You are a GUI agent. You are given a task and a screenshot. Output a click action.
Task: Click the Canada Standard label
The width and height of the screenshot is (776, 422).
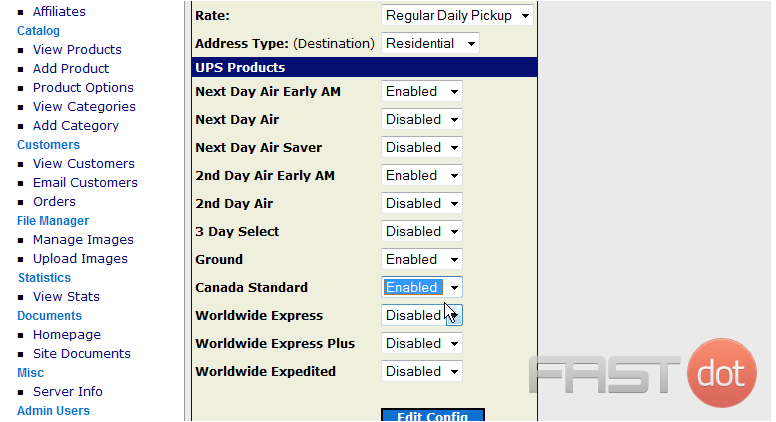click(x=251, y=287)
